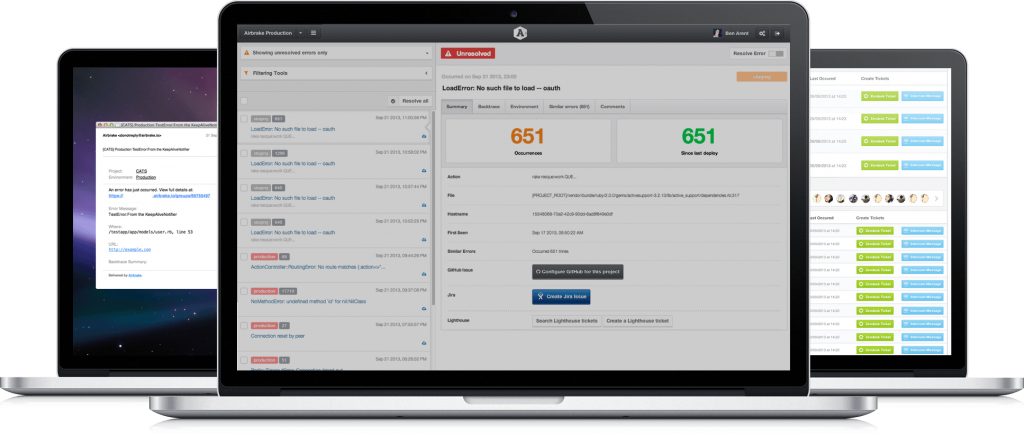This screenshot has width=1024, height=435.
Task: Click the first avatar in the right laptop's avatar strip
Action: 816,198
